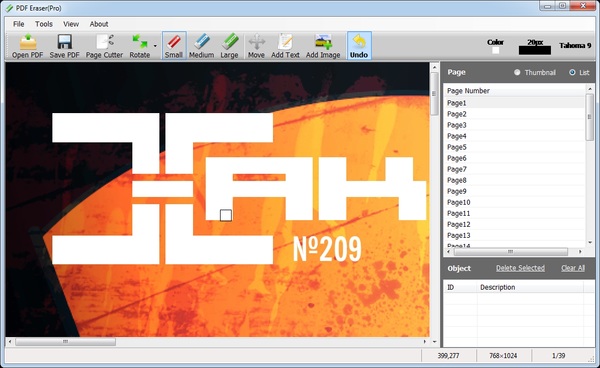Click Clear All link

tap(573, 268)
